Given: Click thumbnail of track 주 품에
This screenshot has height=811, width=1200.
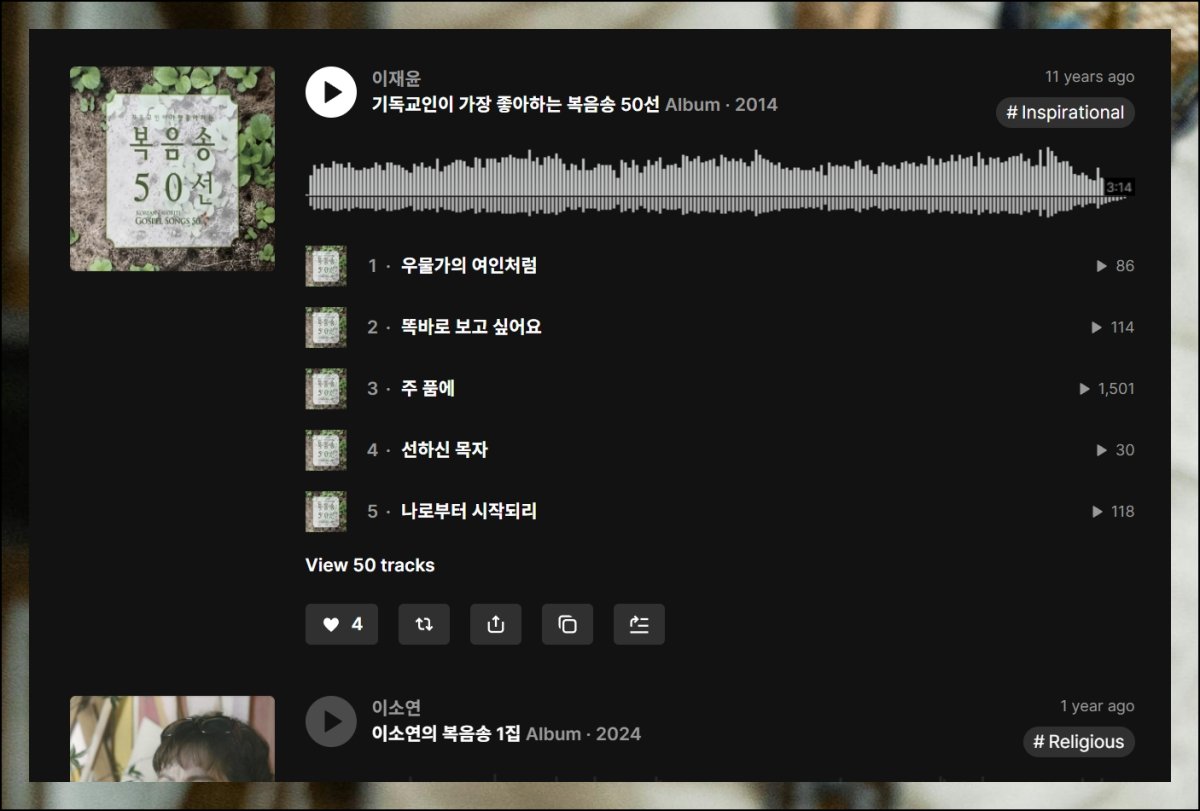Looking at the screenshot, I should coord(326,388).
